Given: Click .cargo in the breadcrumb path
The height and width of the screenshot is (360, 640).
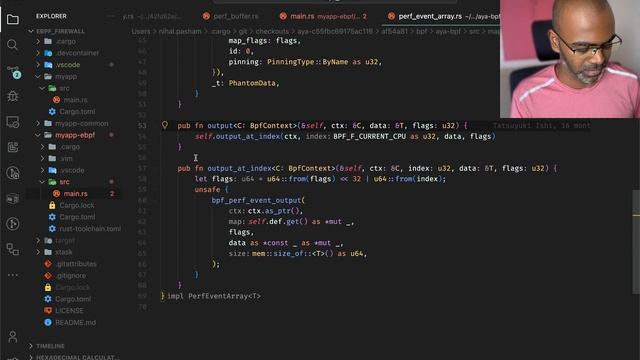Looking at the screenshot, I should point(220,31).
